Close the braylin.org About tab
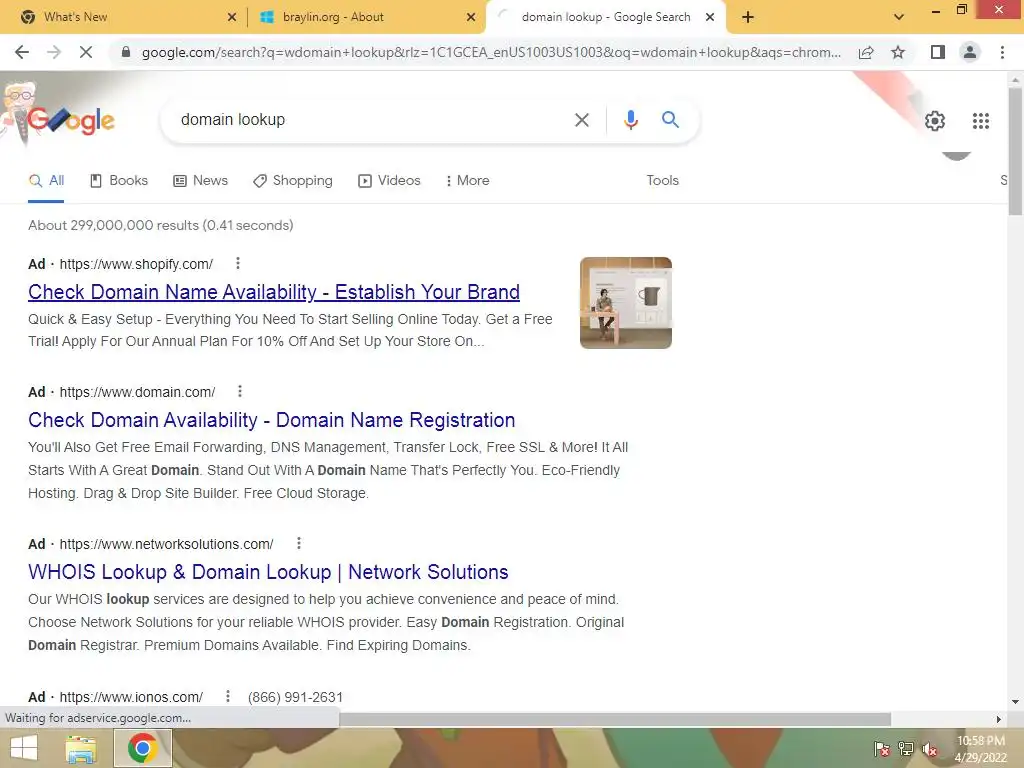The width and height of the screenshot is (1024, 768). click(x=471, y=17)
